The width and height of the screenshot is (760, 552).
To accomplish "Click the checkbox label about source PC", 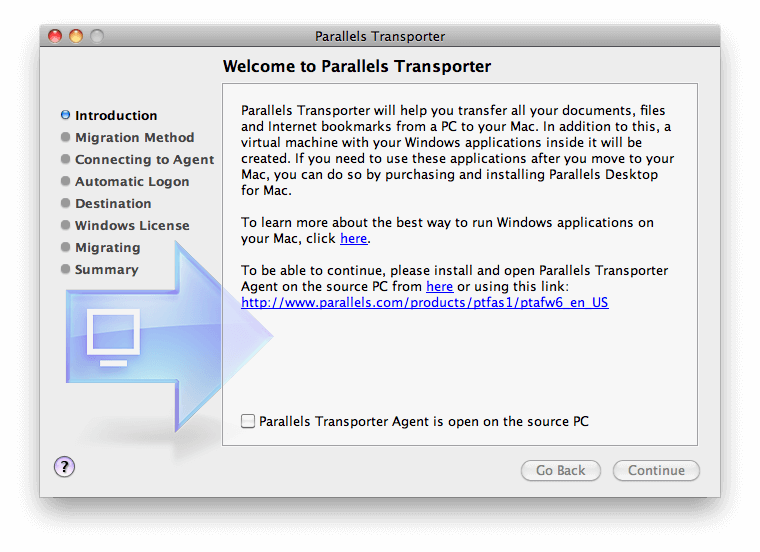I will [424, 421].
